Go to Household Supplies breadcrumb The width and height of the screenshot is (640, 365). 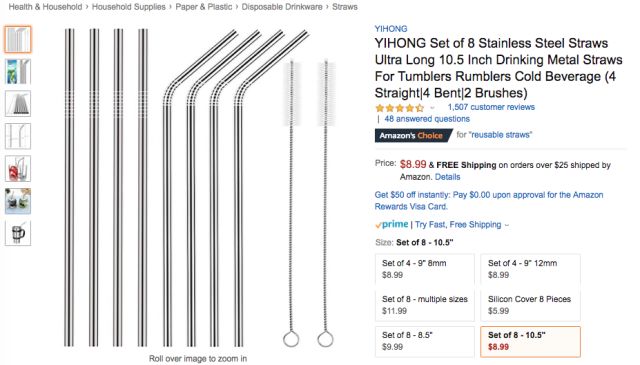click(x=129, y=7)
